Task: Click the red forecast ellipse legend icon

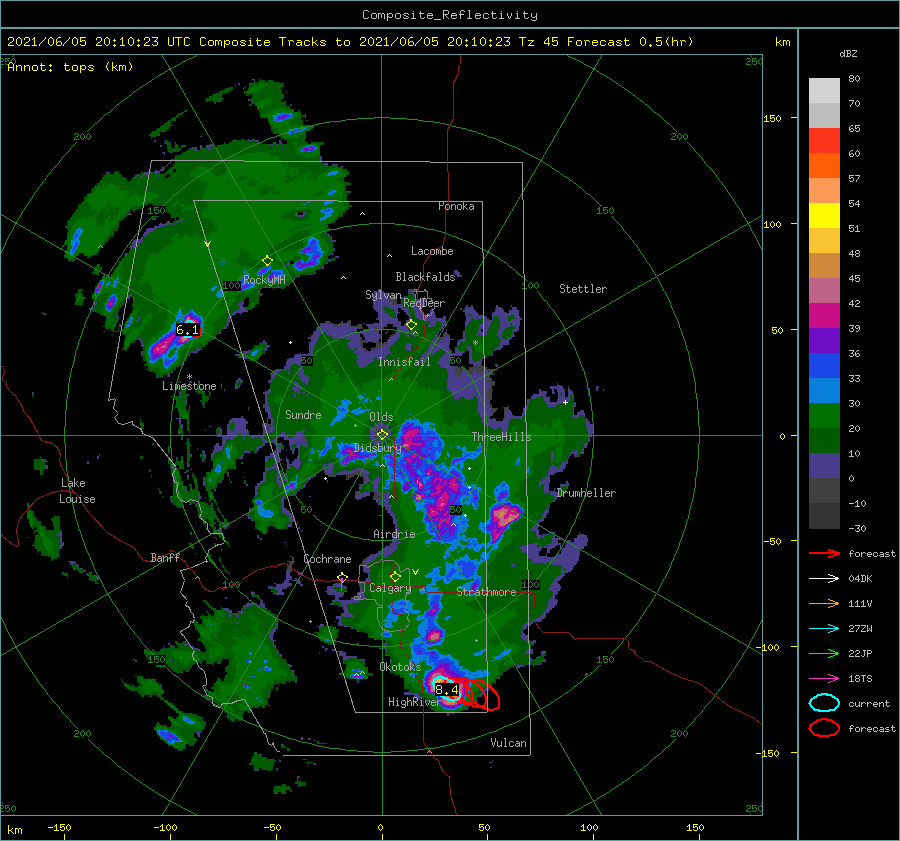Action: [x=824, y=728]
